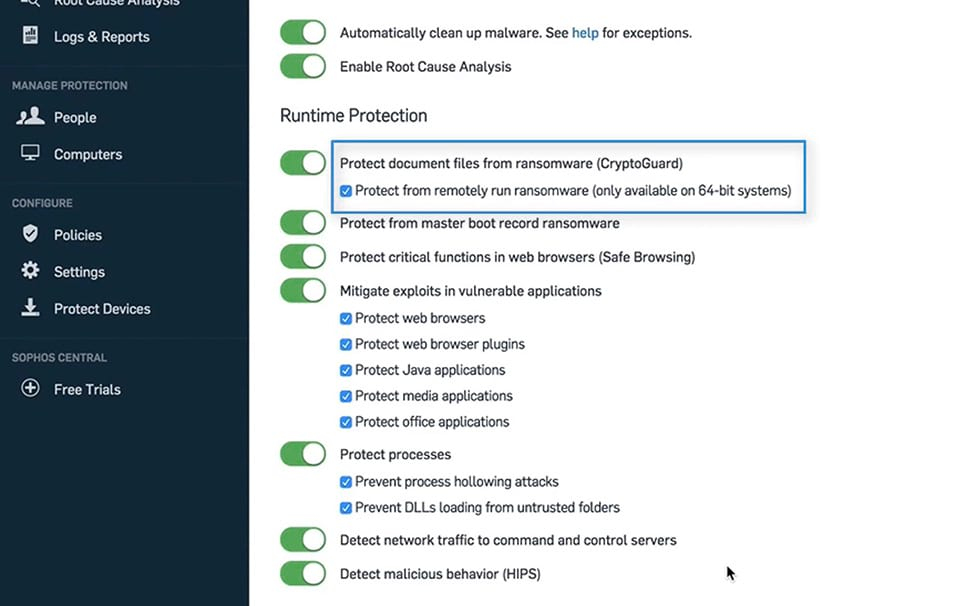Disable the Enable Root Cause Analysis switch
The height and width of the screenshot is (606, 970).
pyautogui.click(x=302, y=66)
